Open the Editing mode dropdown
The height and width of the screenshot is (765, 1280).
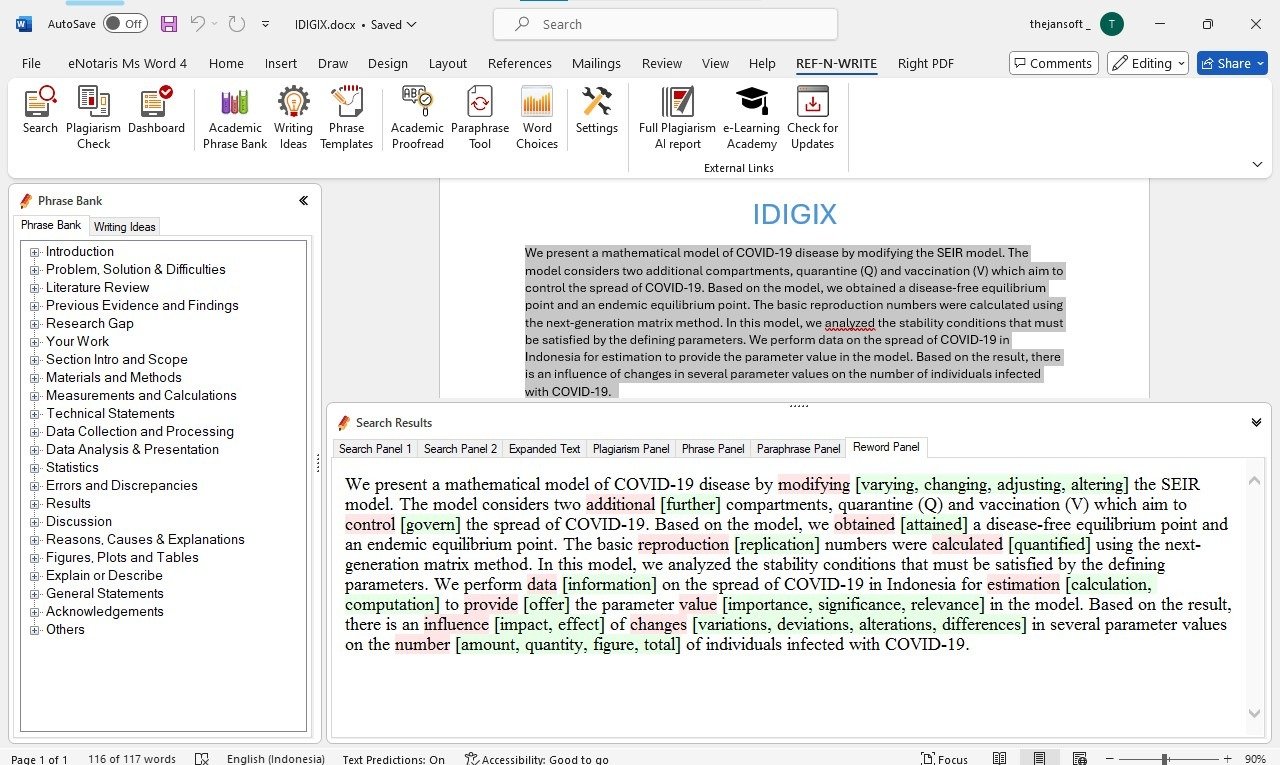[x=1148, y=63]
